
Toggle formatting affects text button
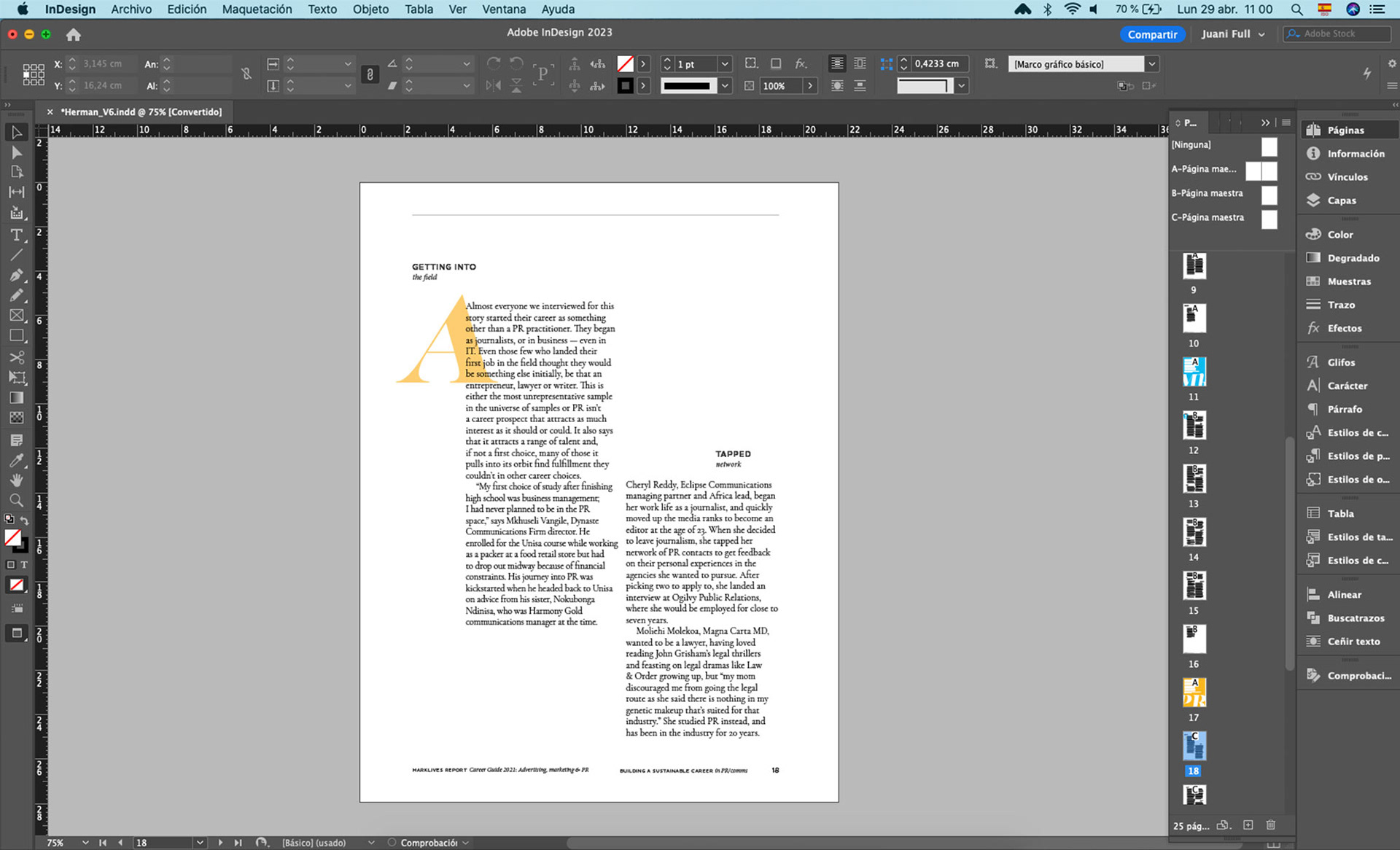click(24, 565)
